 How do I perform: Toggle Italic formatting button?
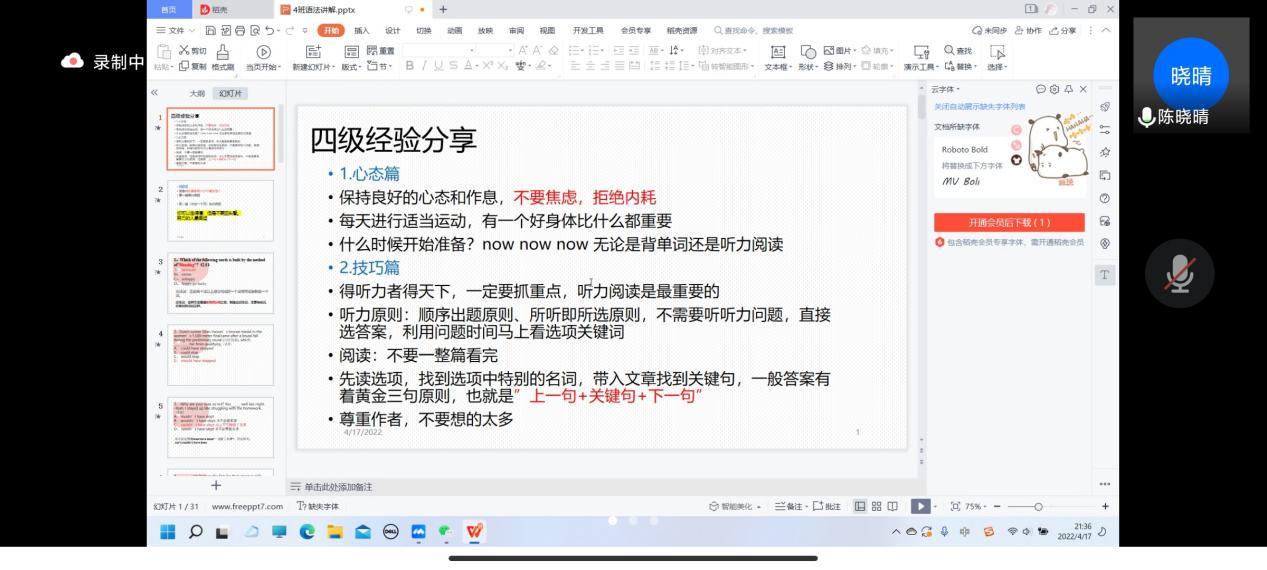424,66
